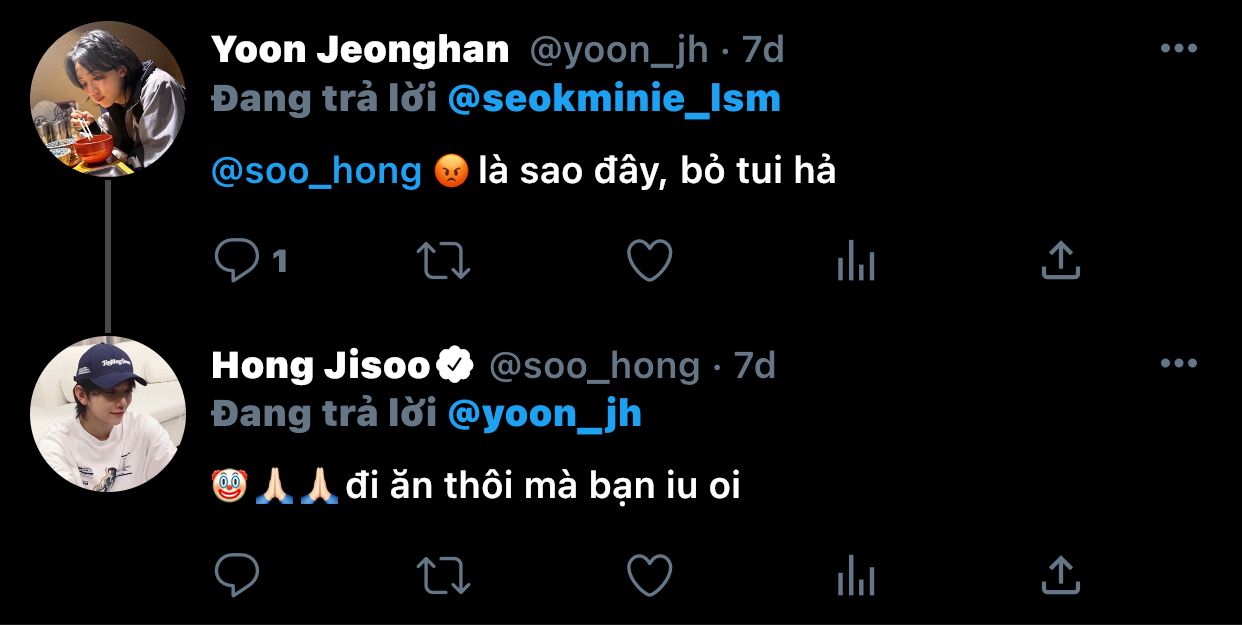Open the @soo_hong mention in tweet text
The width and height of the screenshot is (1242, 625).
317,172
